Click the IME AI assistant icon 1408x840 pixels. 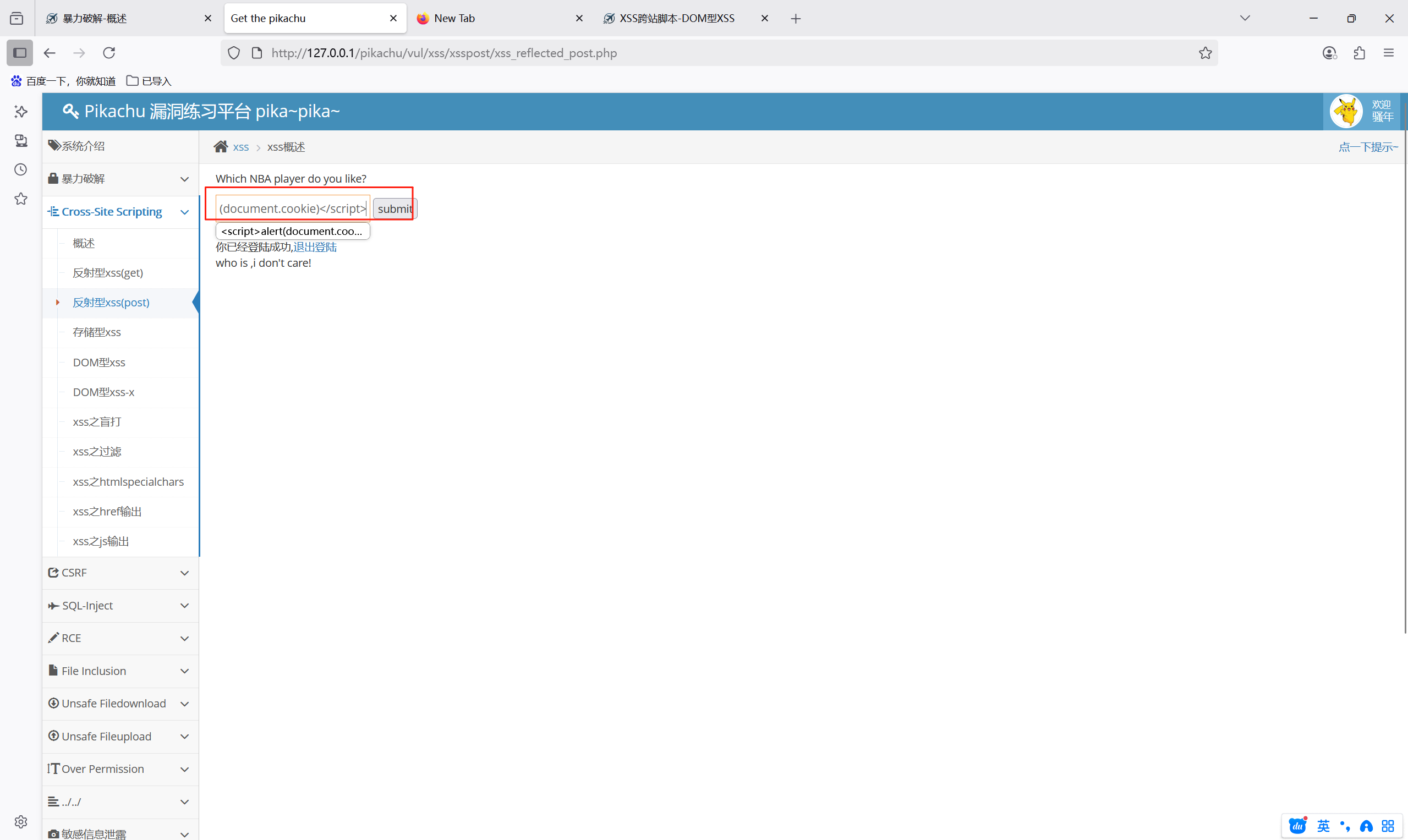pyautogui.click(x=1366, y=826)
